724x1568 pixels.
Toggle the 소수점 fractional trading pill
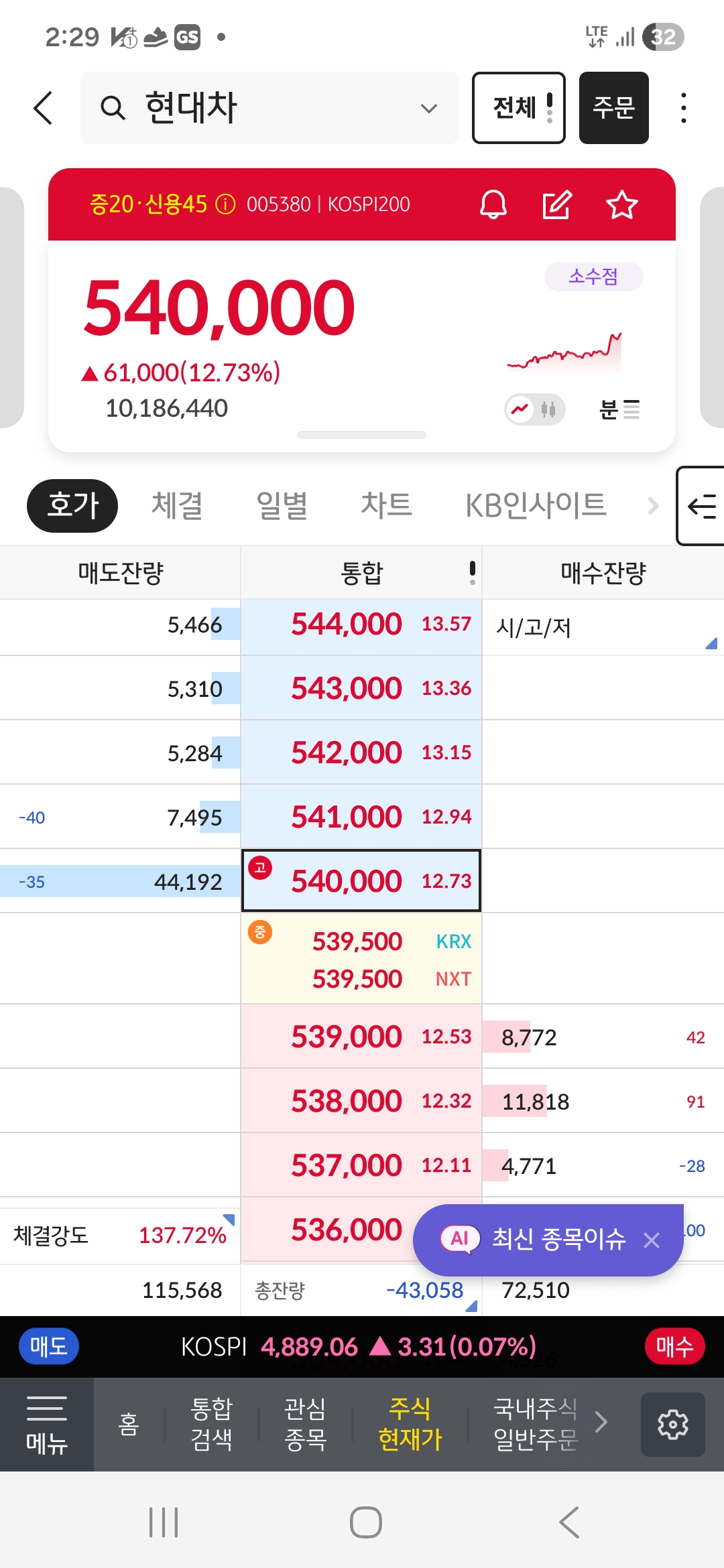tap(593, 277)
